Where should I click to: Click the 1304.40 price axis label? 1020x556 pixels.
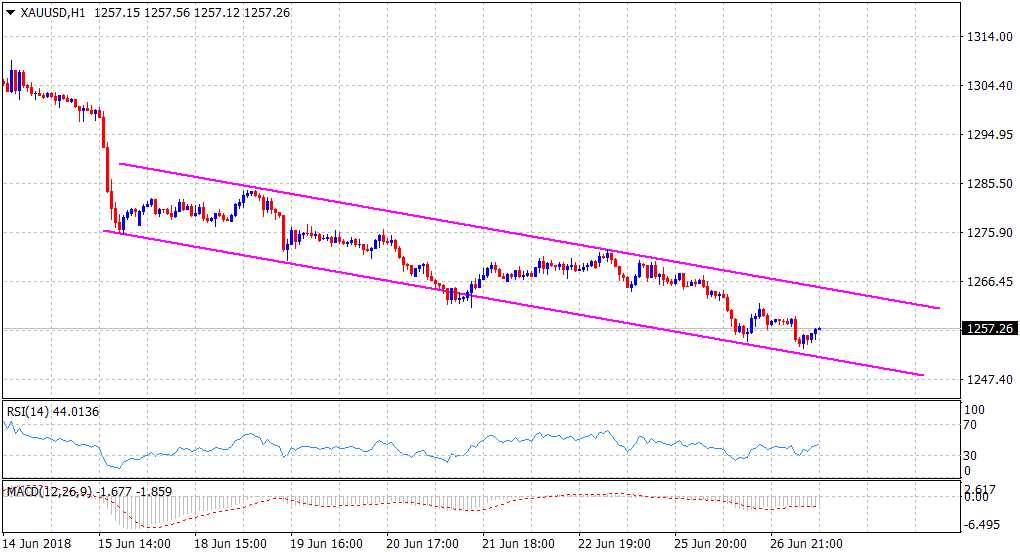984,86
